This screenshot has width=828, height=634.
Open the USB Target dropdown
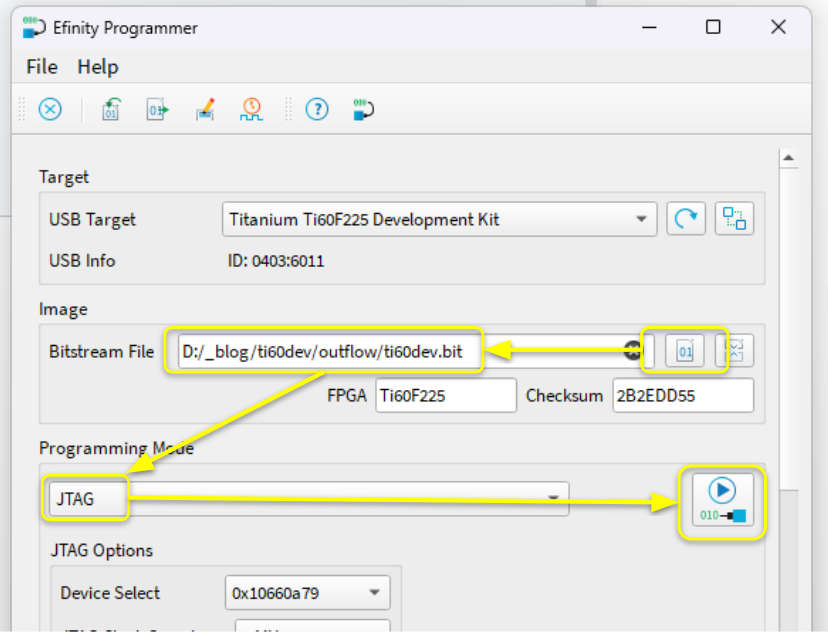point(439,219)
